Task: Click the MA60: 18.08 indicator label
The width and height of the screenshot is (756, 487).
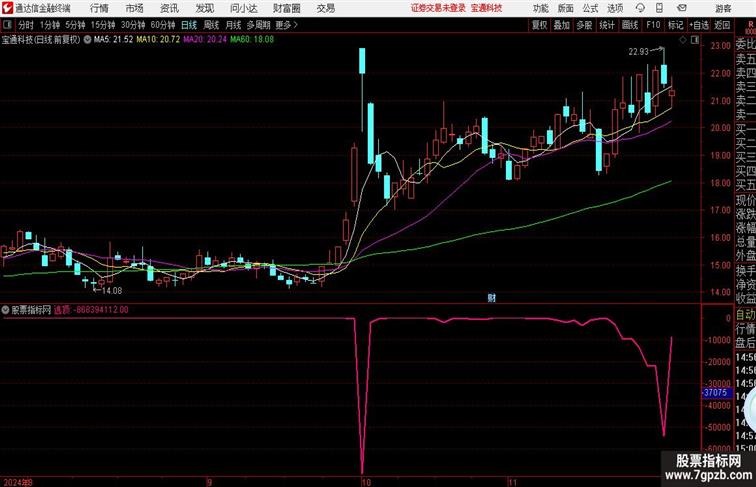Action: [x=252, y=40]
